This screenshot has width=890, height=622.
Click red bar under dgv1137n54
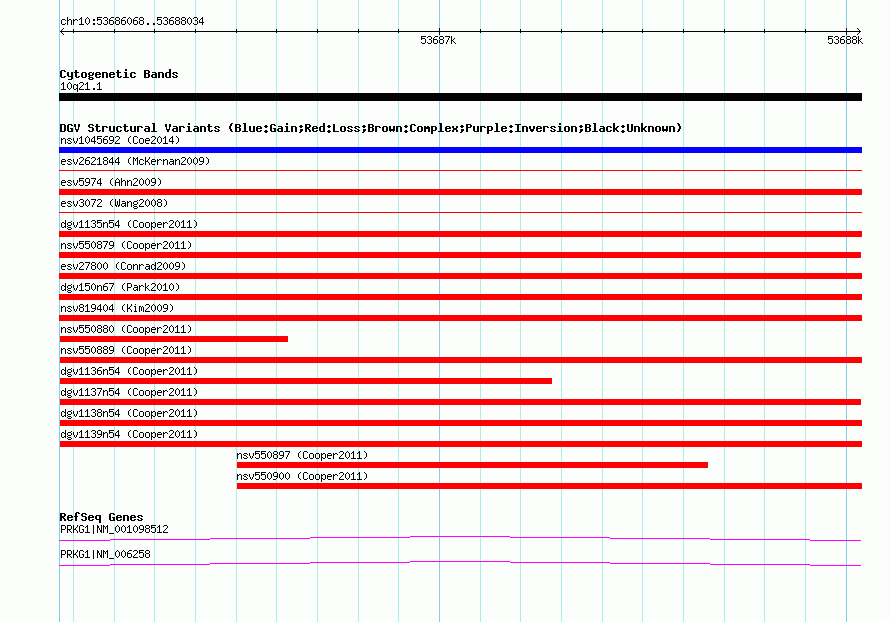click(460, 402)
